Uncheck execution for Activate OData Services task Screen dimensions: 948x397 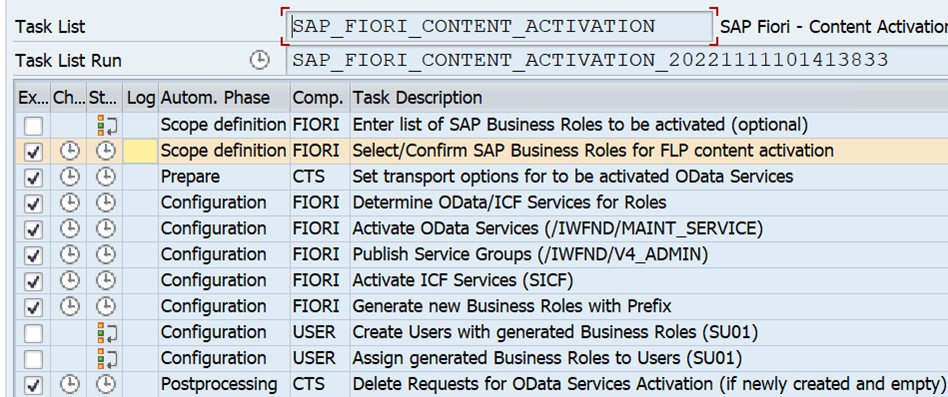(x=33, y=230)
